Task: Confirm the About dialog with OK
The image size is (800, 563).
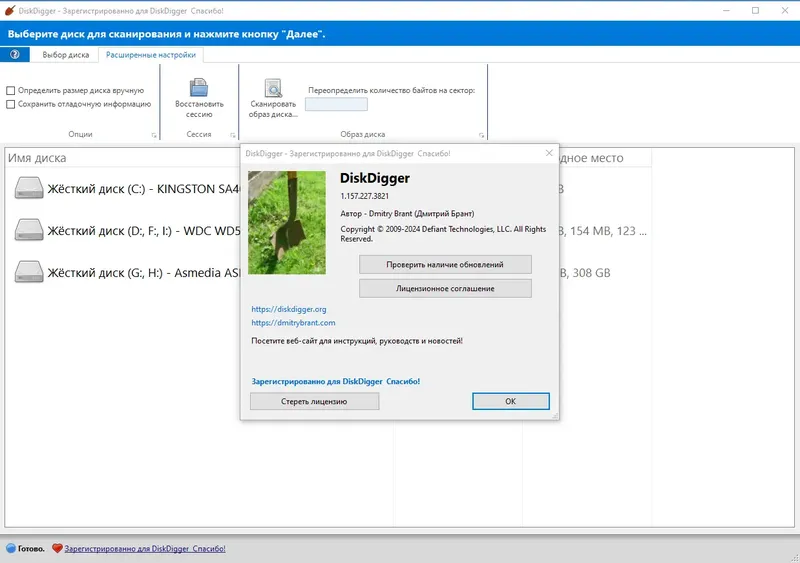Action: (511, 401)
